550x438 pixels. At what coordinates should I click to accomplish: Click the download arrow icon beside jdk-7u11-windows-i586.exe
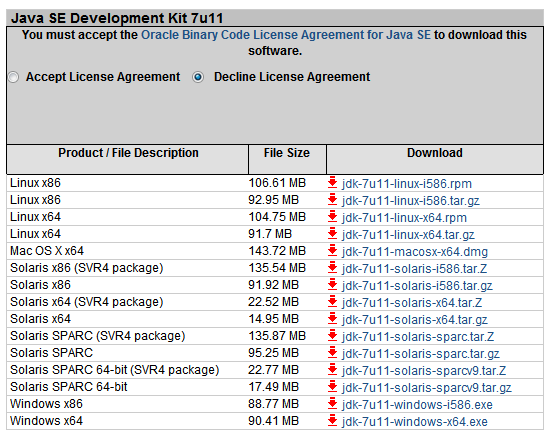pyautogui.click(x=332, y=404)
